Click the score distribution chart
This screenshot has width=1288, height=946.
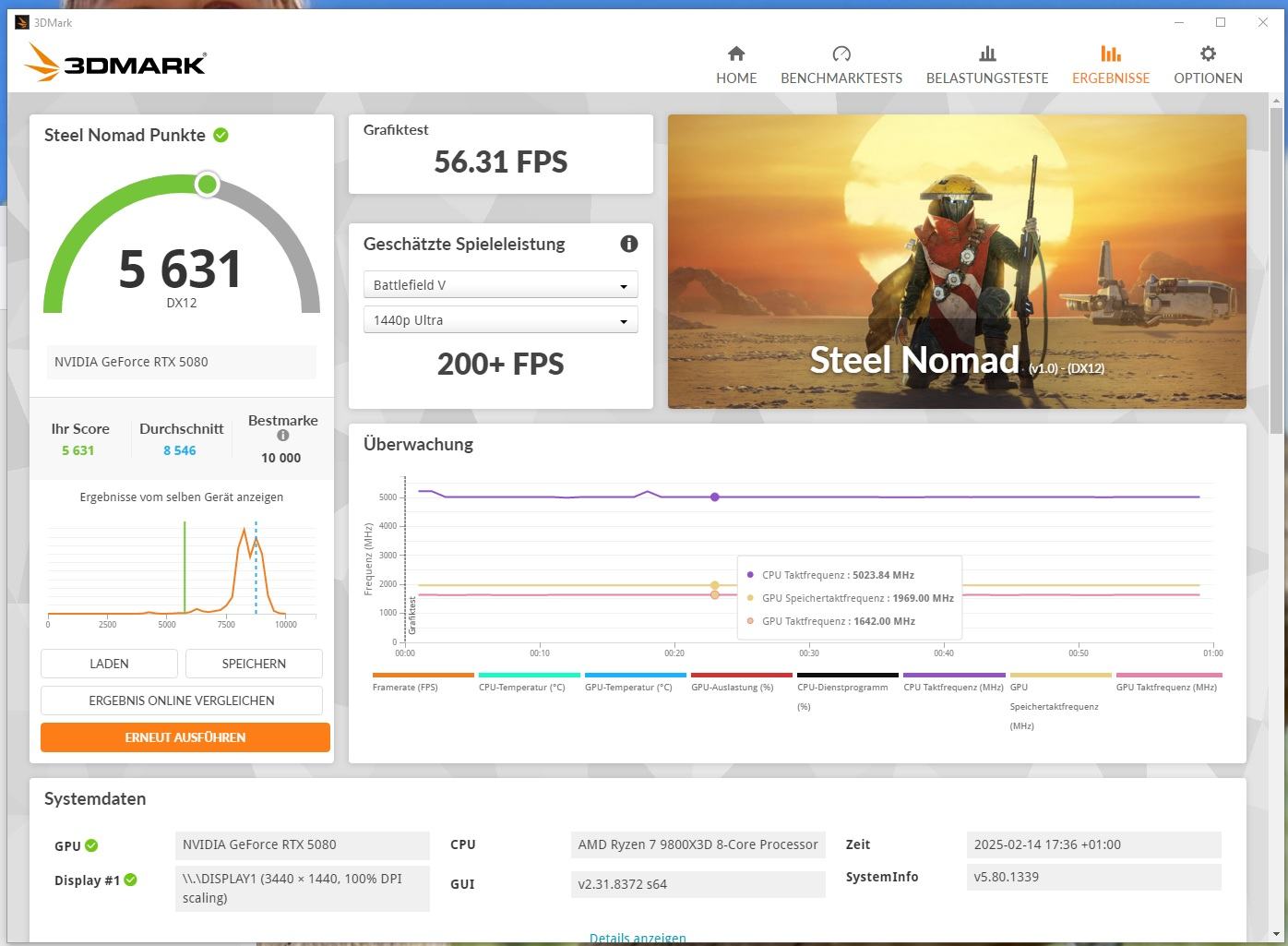pos(182,574)
